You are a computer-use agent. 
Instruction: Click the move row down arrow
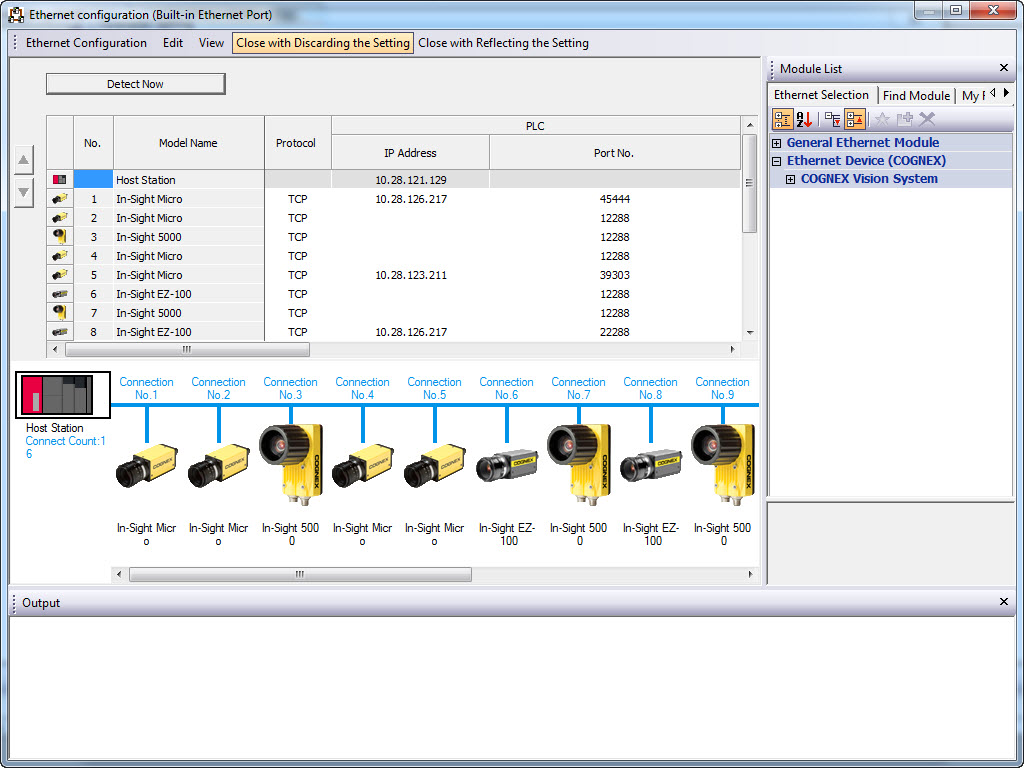coord(24,193)
